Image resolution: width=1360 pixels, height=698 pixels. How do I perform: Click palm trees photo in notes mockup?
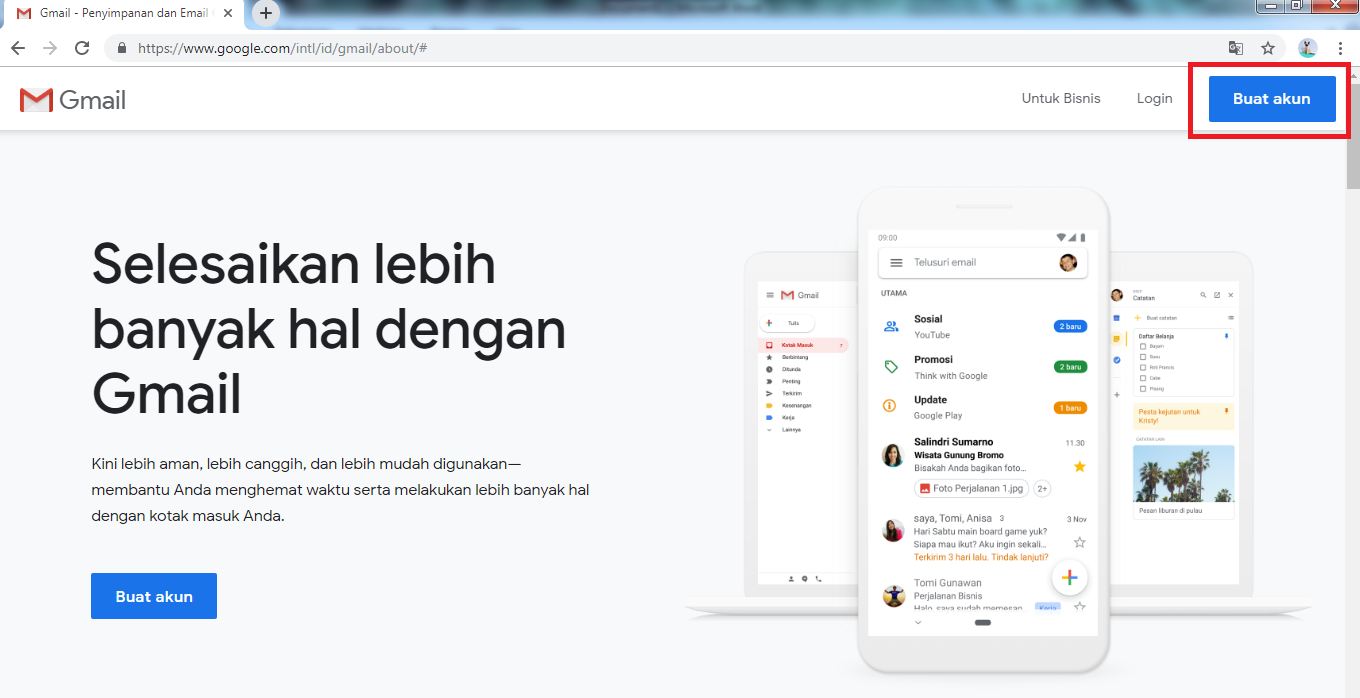click(1183, 473)
